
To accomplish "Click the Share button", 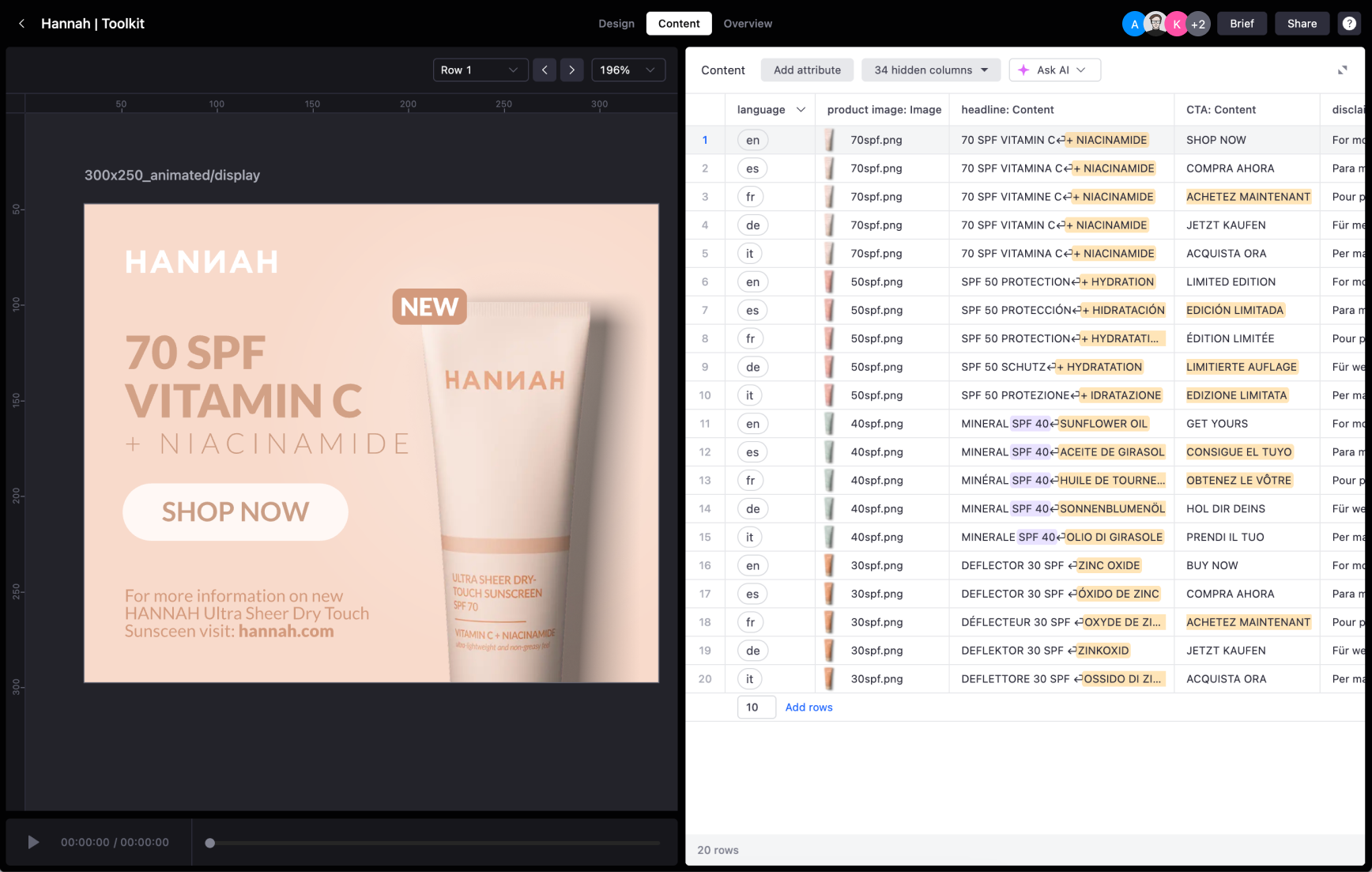I will pos(1302,24).
